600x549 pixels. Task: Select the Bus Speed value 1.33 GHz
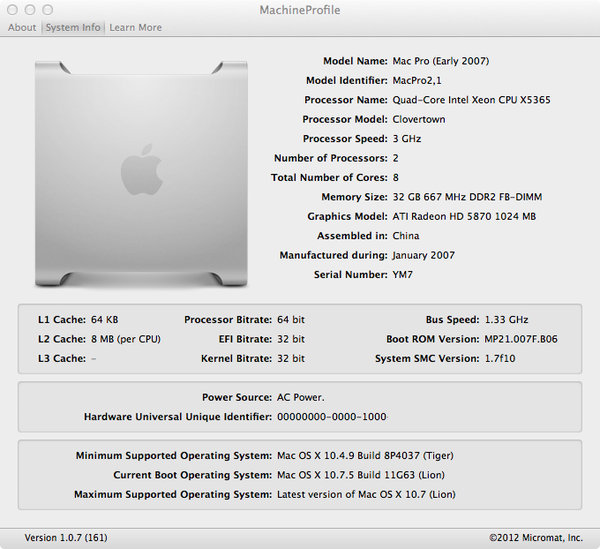coord(506,320)
